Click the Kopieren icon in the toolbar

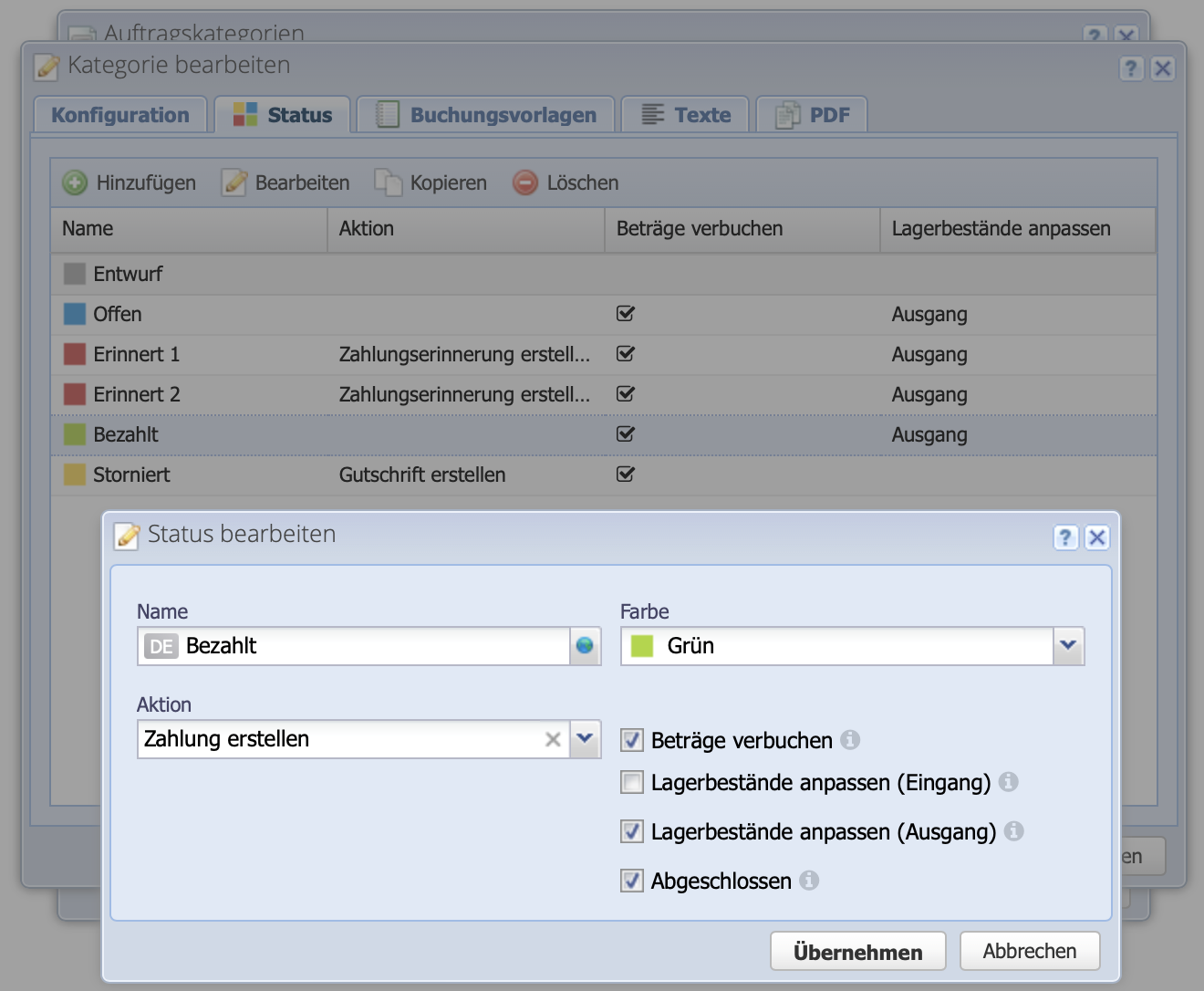(389, 183)
